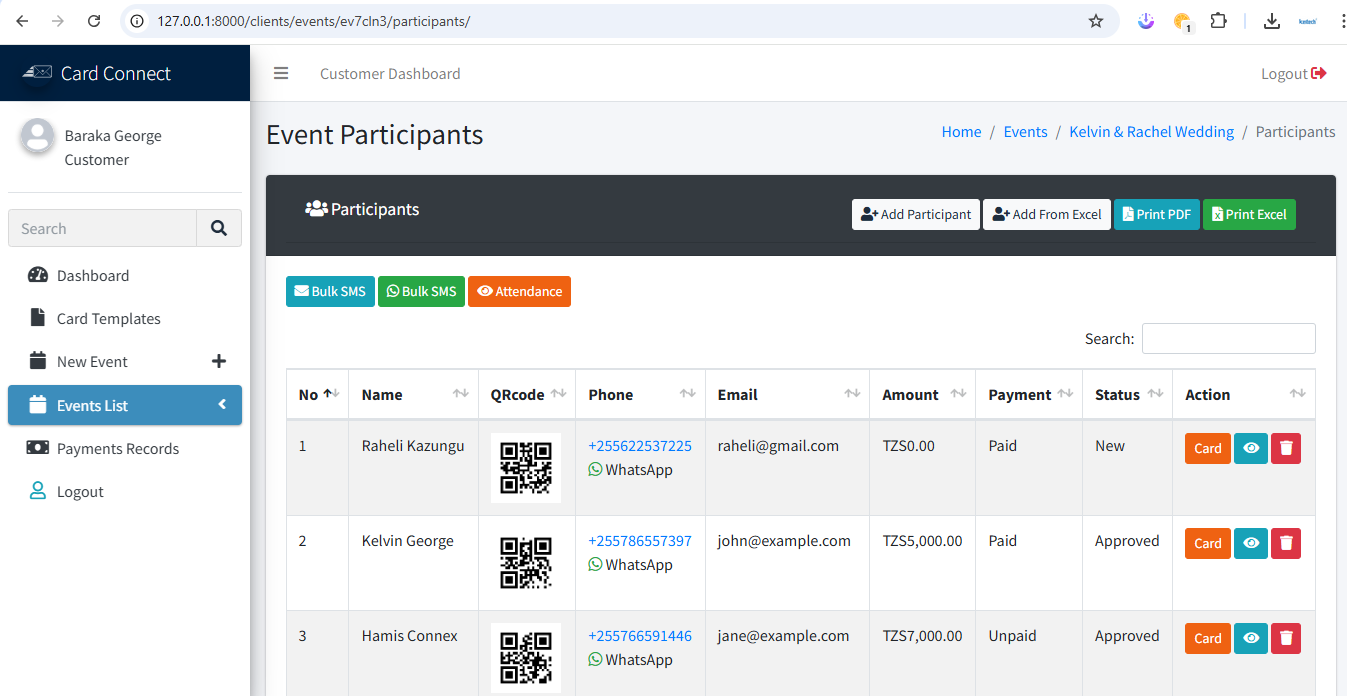View Raheli Kazungu's details via eye icon
Viewport: 1347px width, 696px height.
[1250, 448]
